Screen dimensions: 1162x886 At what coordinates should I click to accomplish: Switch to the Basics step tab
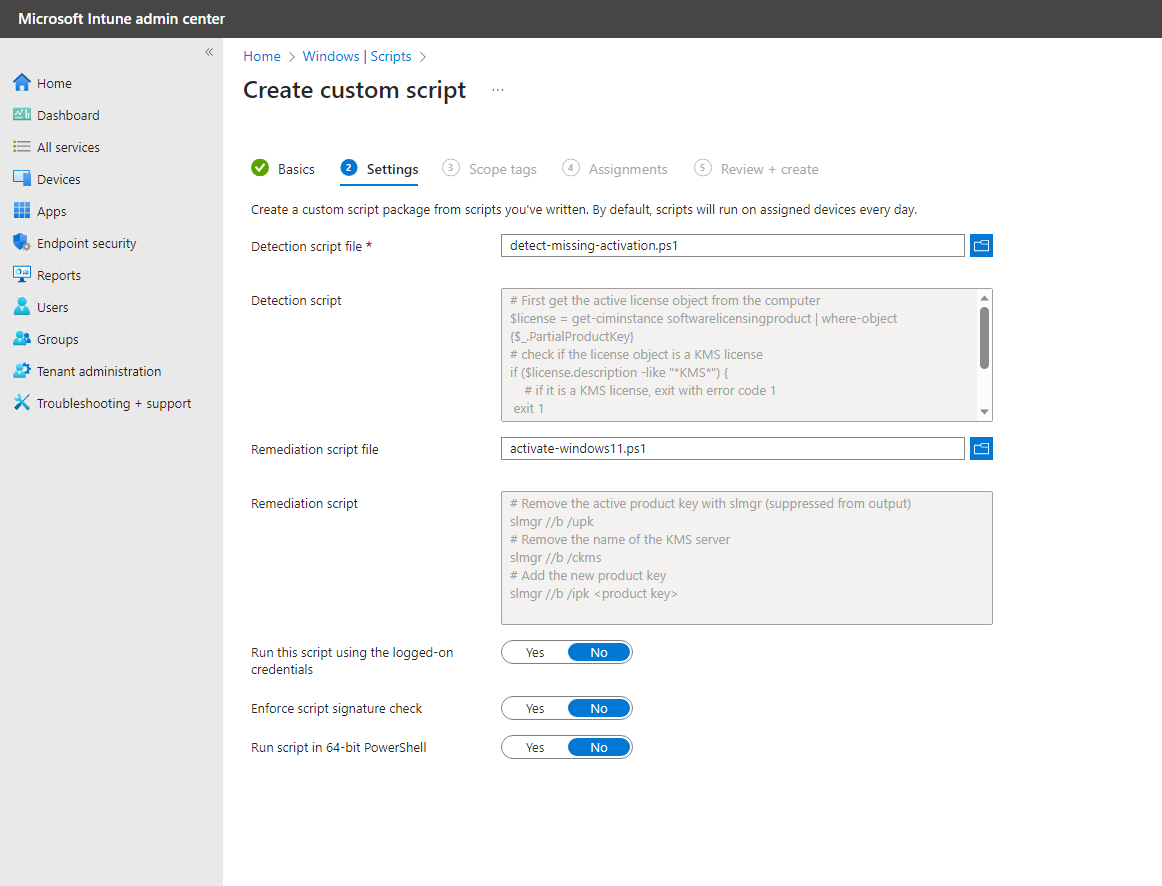point(283,169)
